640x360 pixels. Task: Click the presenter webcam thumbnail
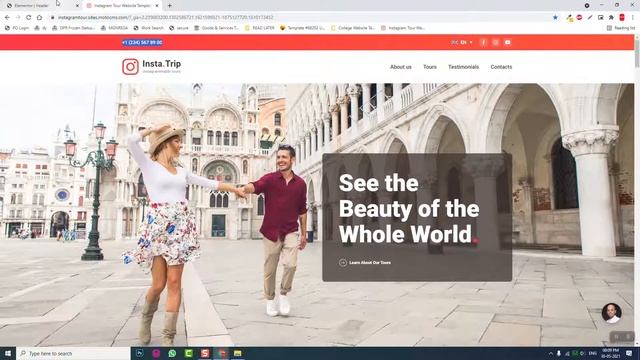611,313
